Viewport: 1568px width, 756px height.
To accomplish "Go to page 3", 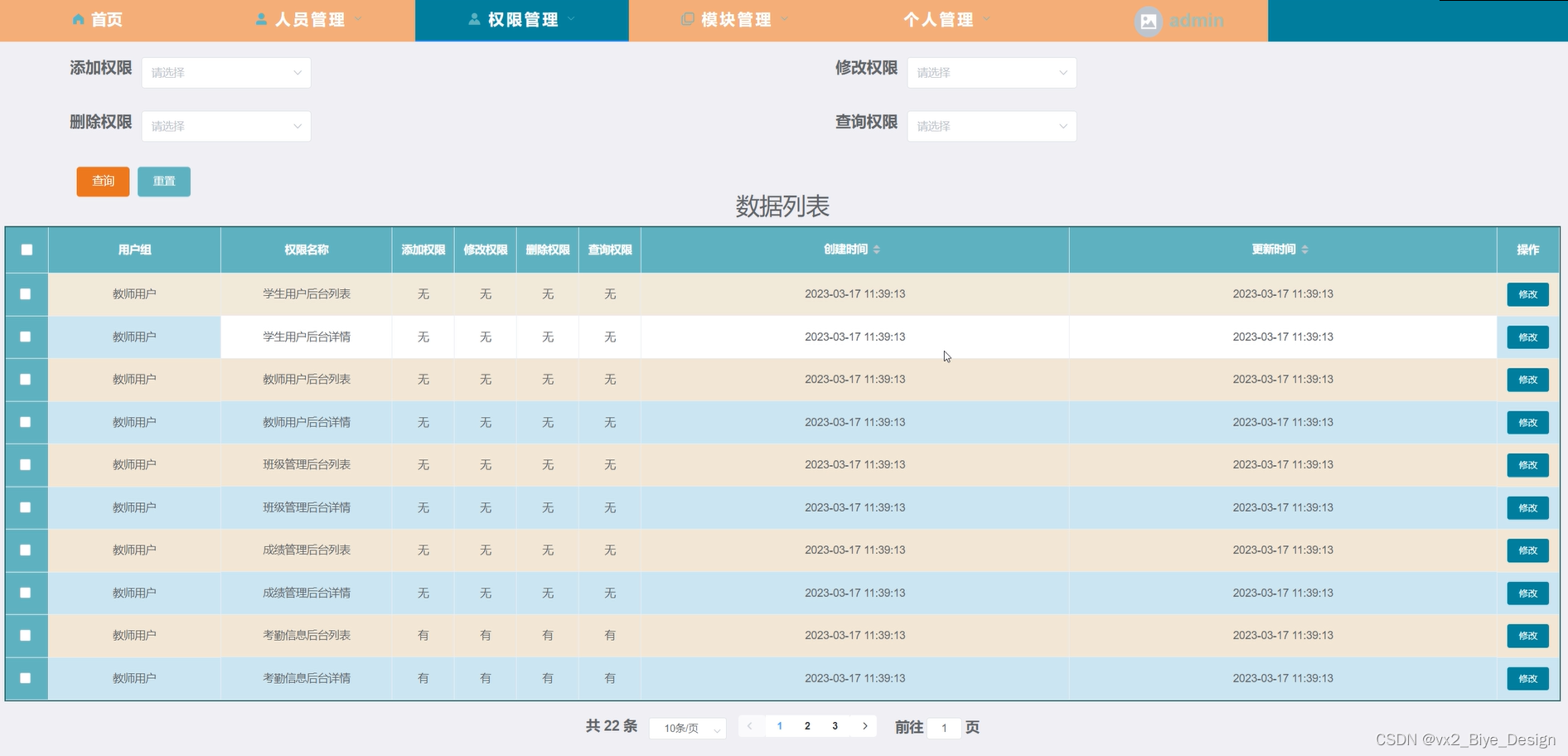I will pyautogui.click(x=835, y=726).
